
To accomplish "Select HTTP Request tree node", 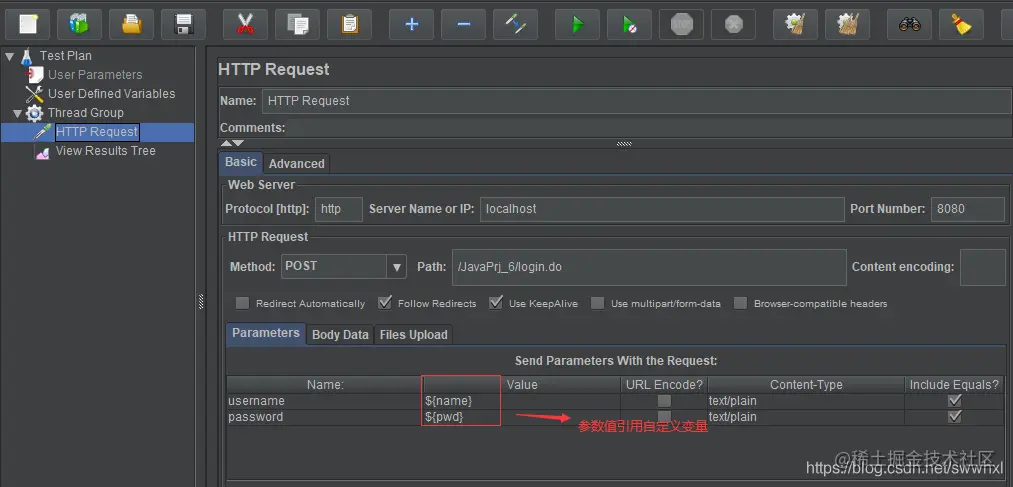I will [97, 132].
